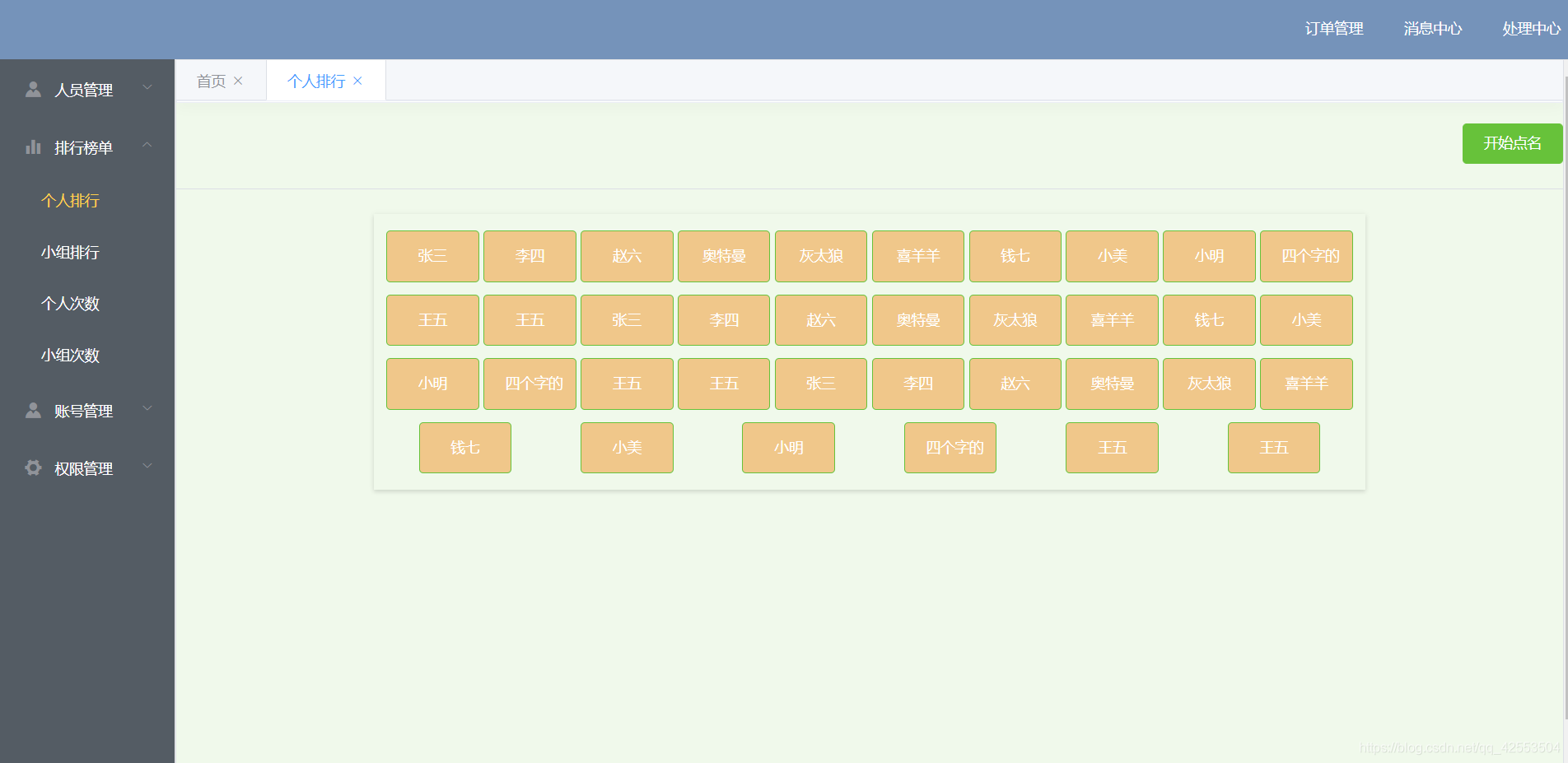
Task: Click the 四个字的 card in the first row
Action: pos(1306,256)
